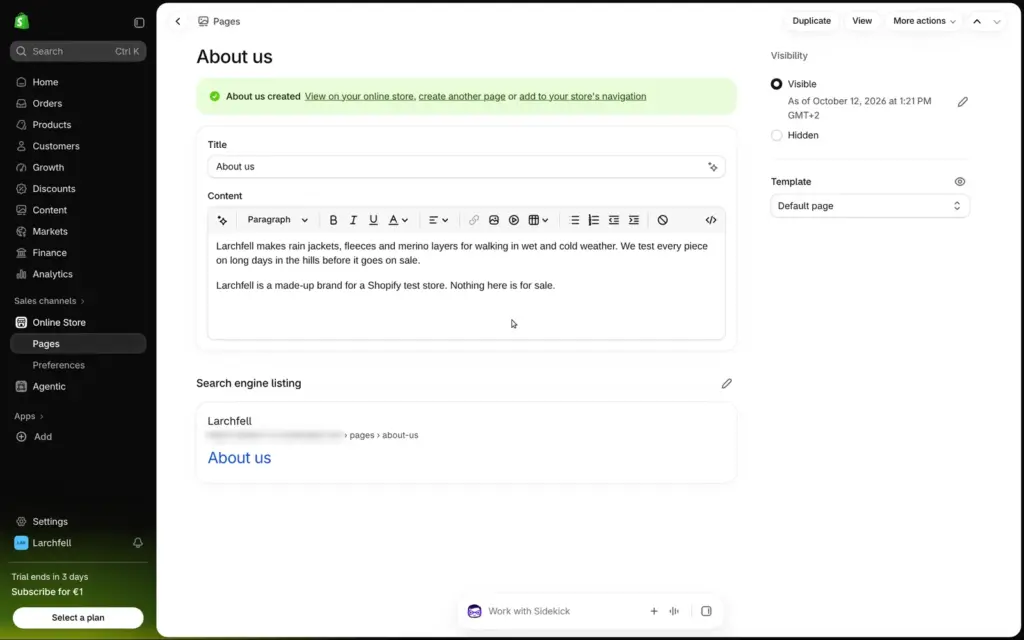This screenshot has height=640, width=1024.
Task: Open Customers in the sidebar
Action: click(x=78, y=146)
